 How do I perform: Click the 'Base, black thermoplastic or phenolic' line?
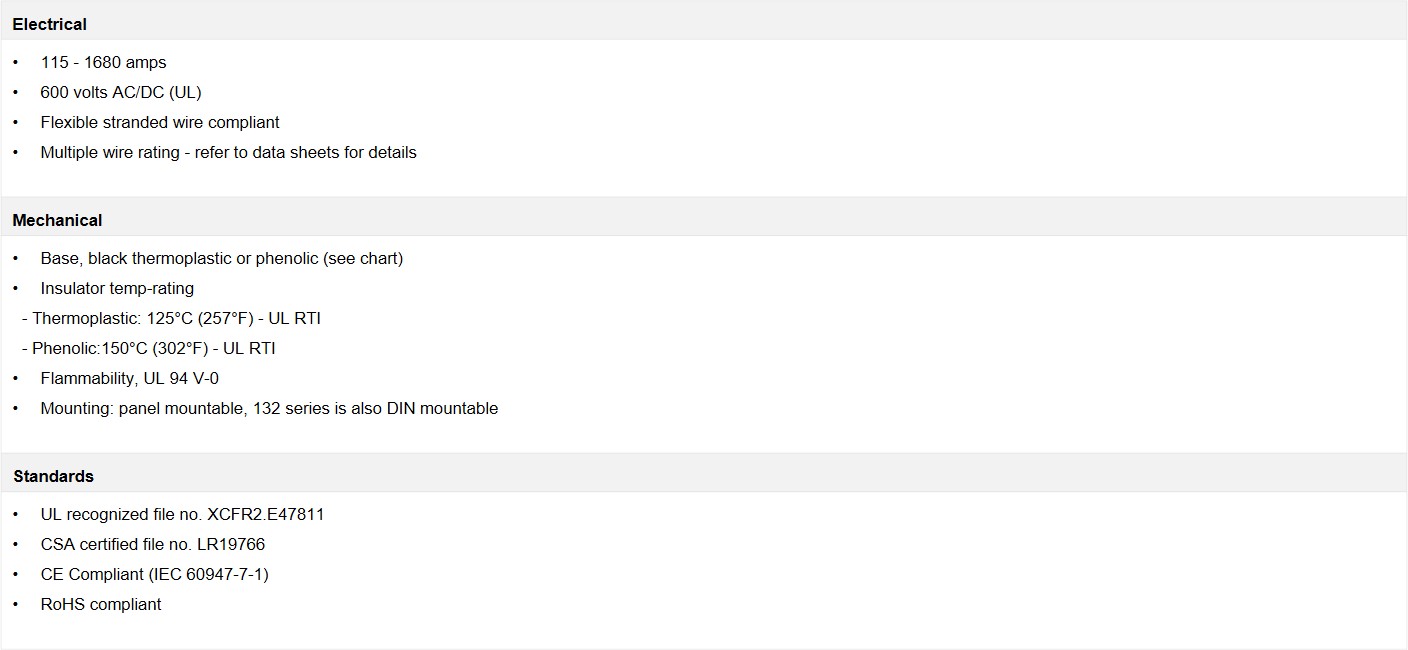pos(222,258)
